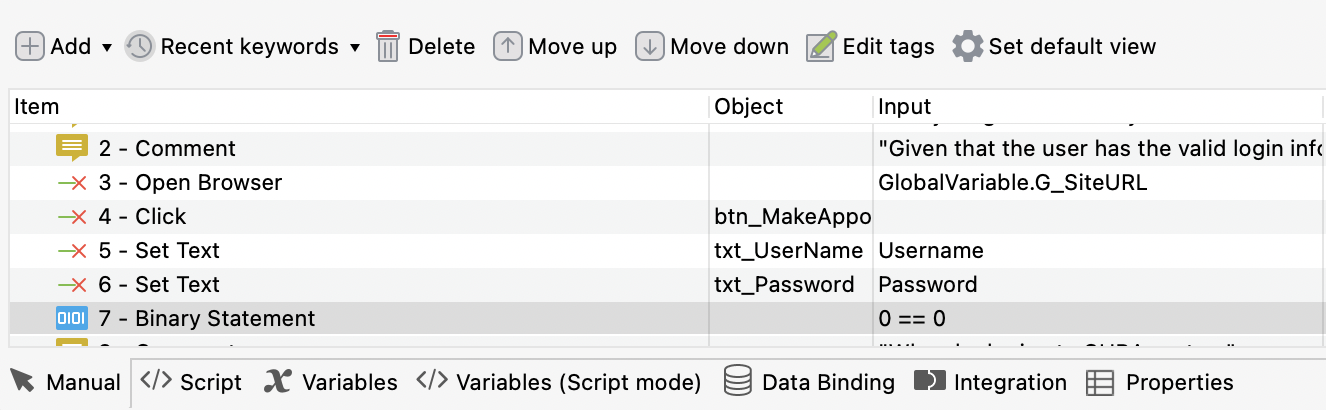The image size is (1326, 410).
Task: Switch to Variables (Script mode) tab
Action: coord(559,382)
